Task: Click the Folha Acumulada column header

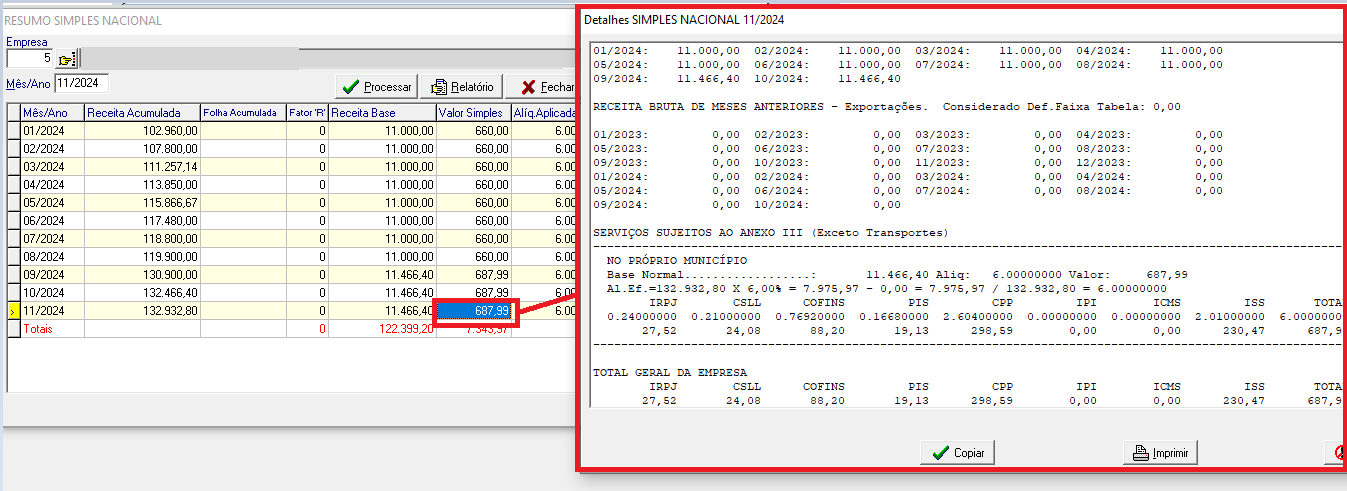Action: pyautogui.click(x=242, y=112)
